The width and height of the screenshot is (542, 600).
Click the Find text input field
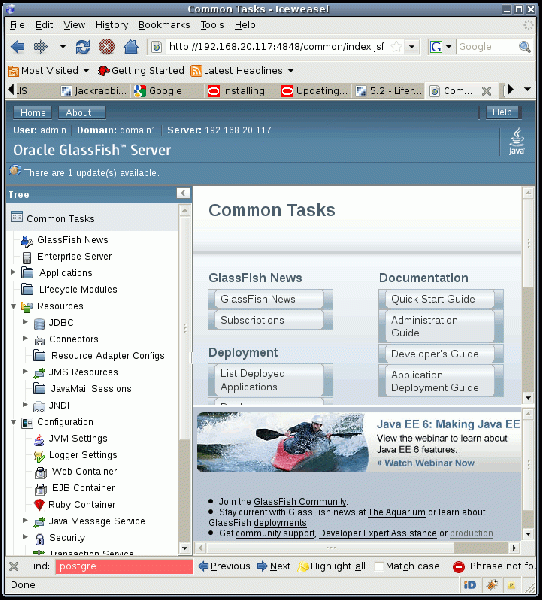(124, 566)
